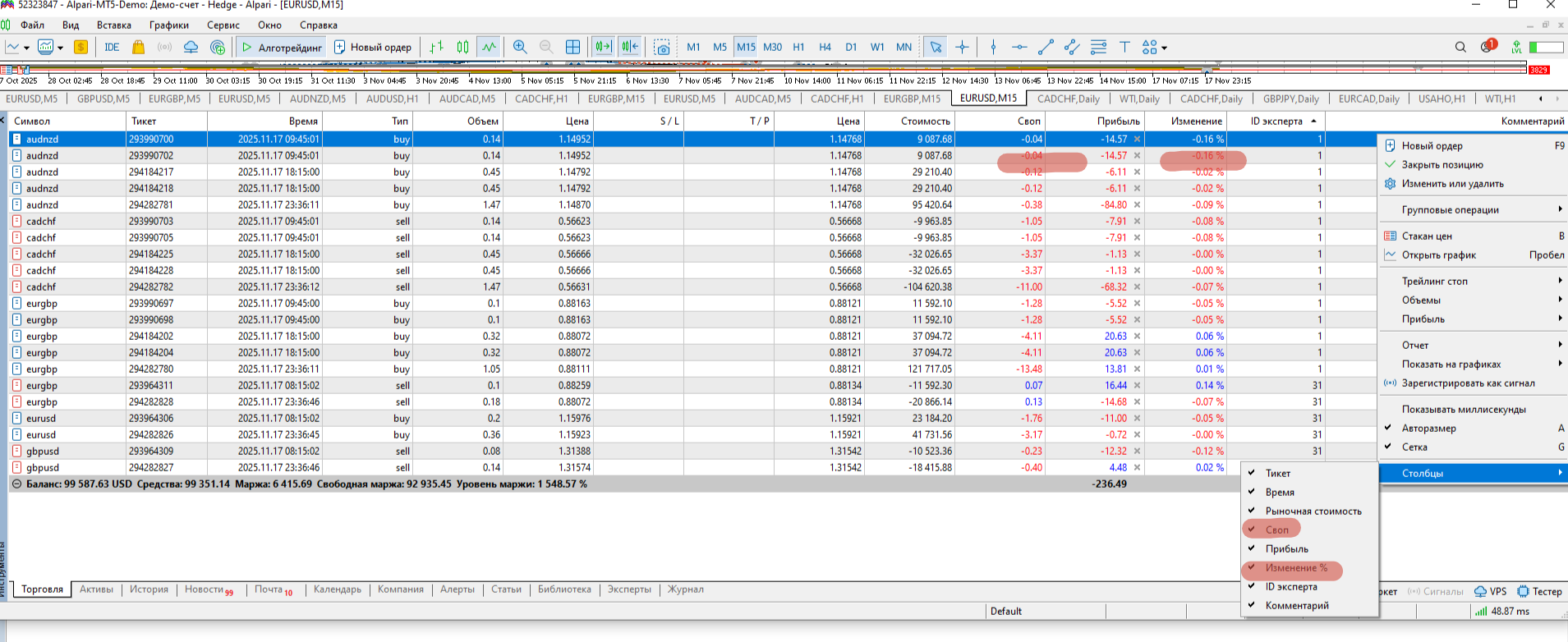
Task: Choose Закрыть позицию from context menu
Action: tap(1442, 165)
